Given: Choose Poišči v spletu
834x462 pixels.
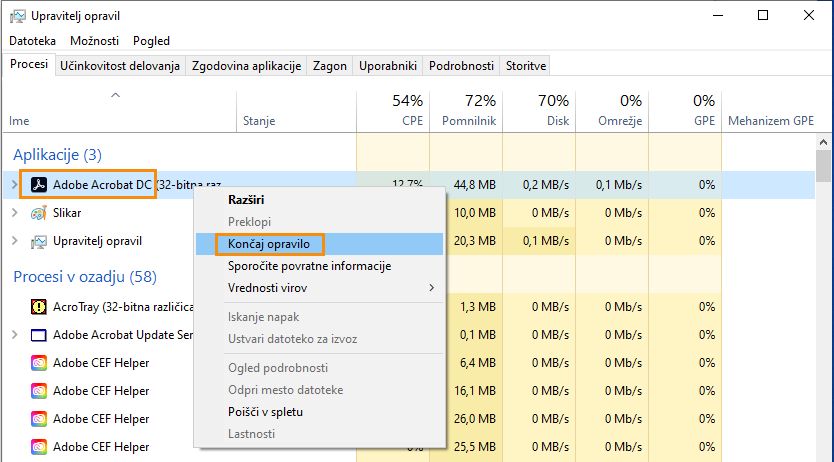Looking at the screenshot, I should (319, 412).
